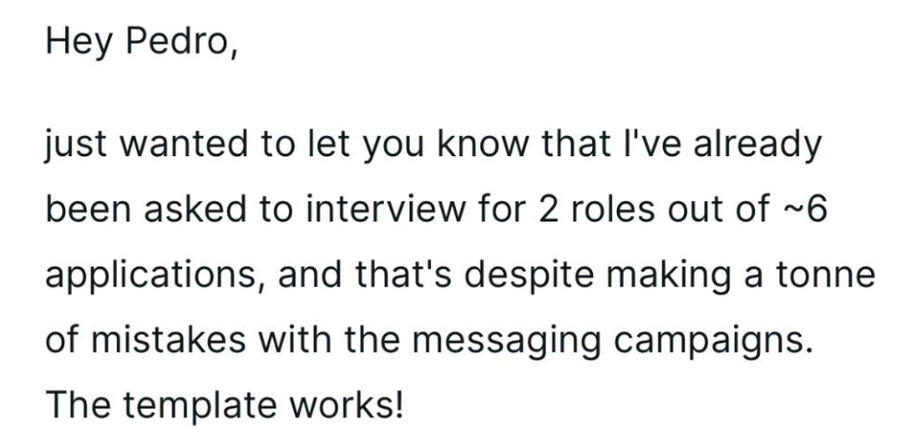Click the word "just" starting the paragraph

(x=75, y=148)
